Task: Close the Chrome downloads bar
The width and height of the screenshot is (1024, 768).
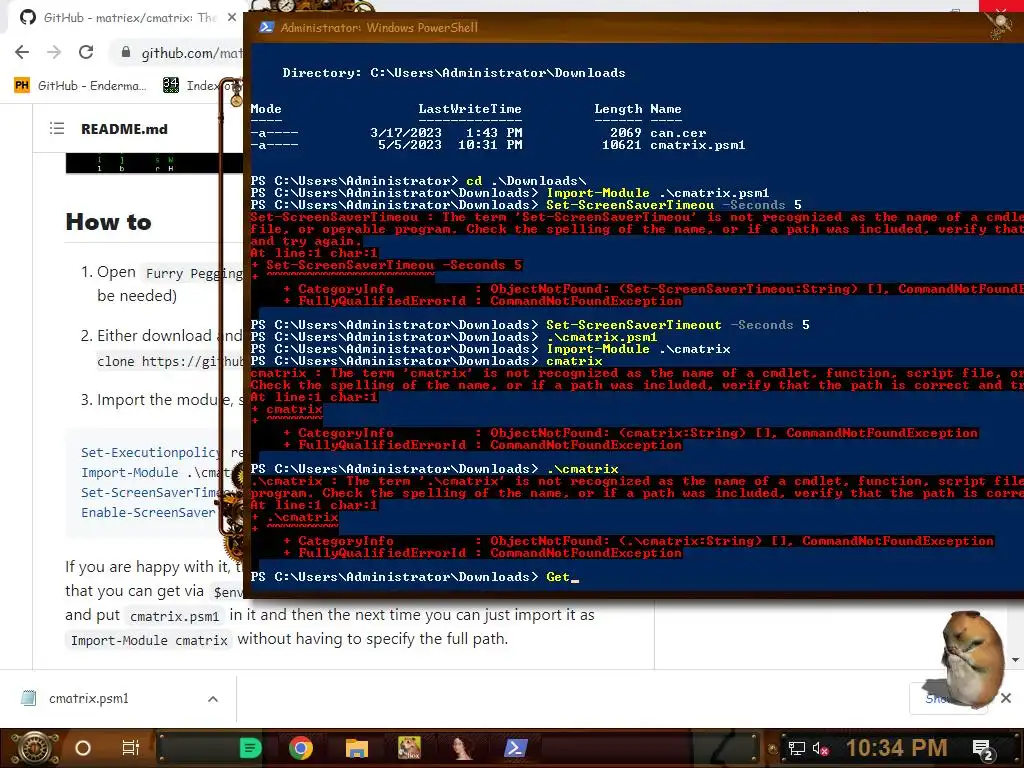Action: 1006,698
